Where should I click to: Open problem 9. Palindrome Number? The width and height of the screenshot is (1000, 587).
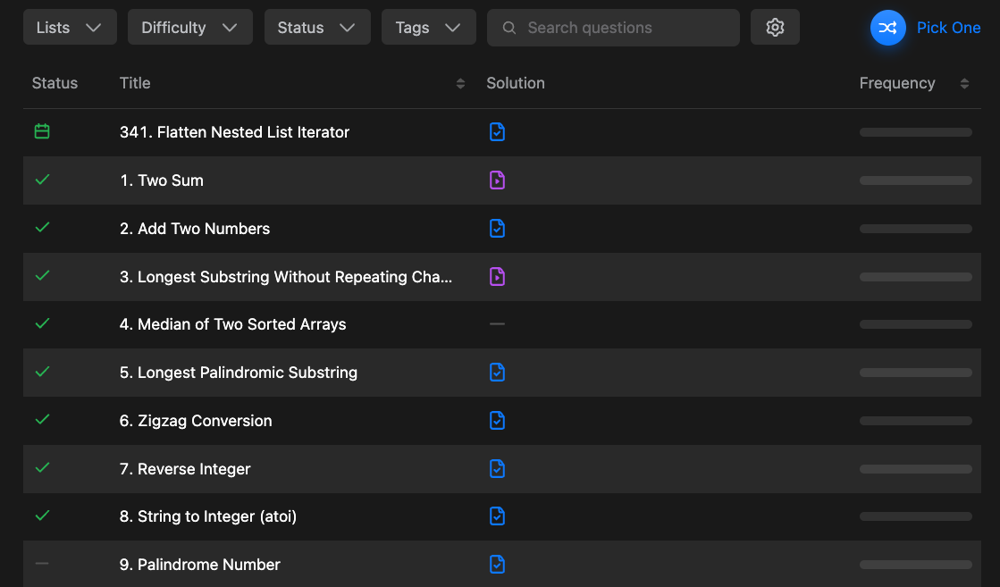pyautogui.click(x=200, y=565)
